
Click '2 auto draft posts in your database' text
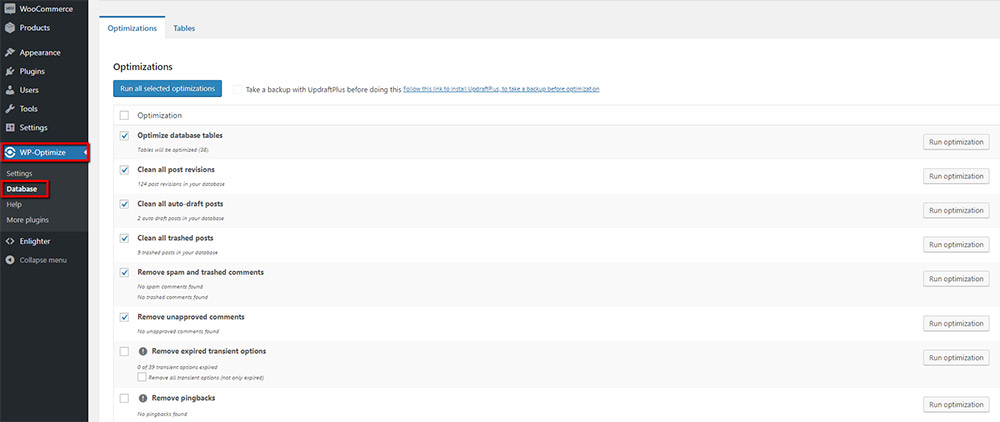tap(180, 219)
